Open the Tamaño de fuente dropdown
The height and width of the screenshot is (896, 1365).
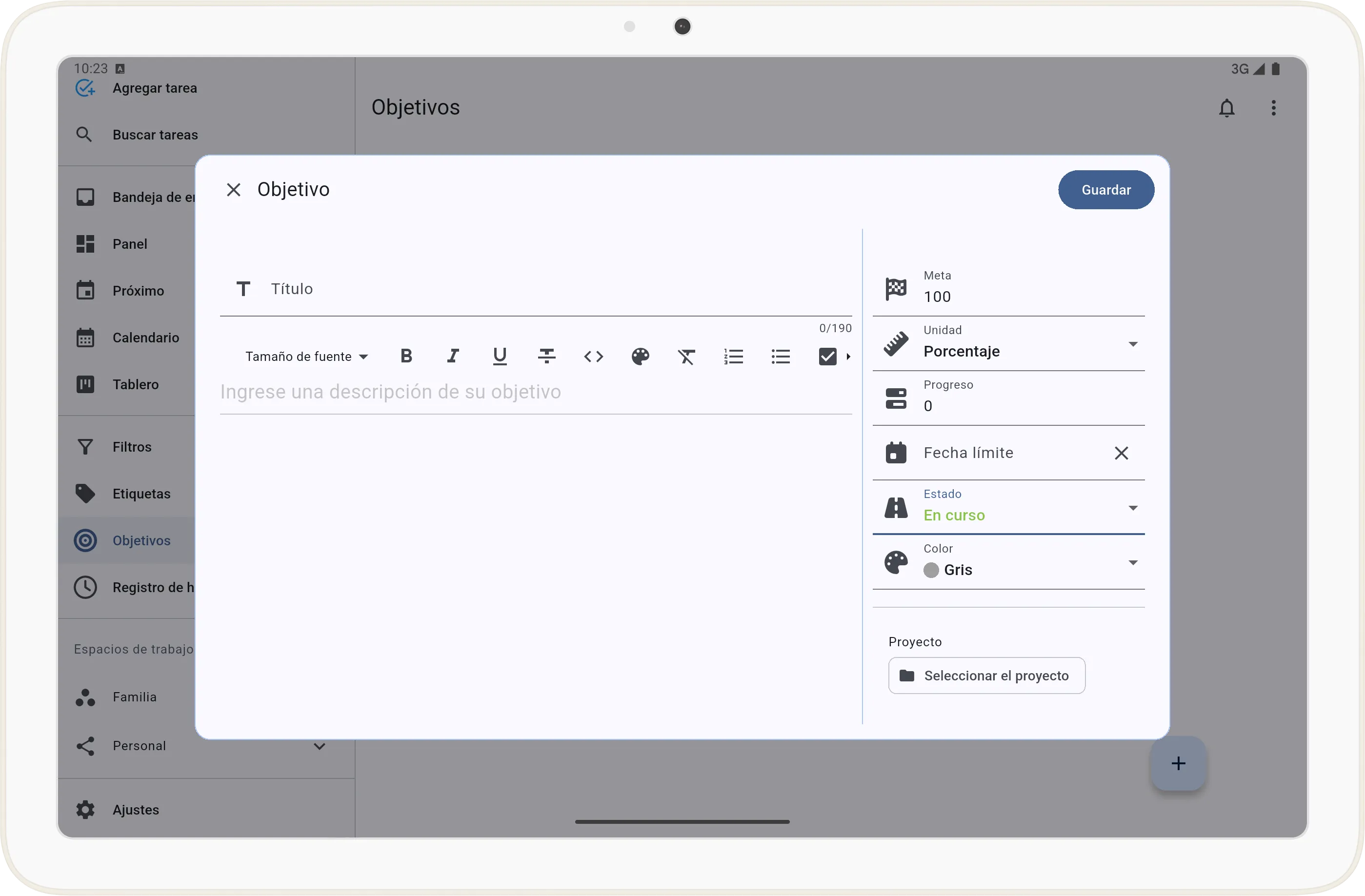pyautogui.click(x=306, y=356)
